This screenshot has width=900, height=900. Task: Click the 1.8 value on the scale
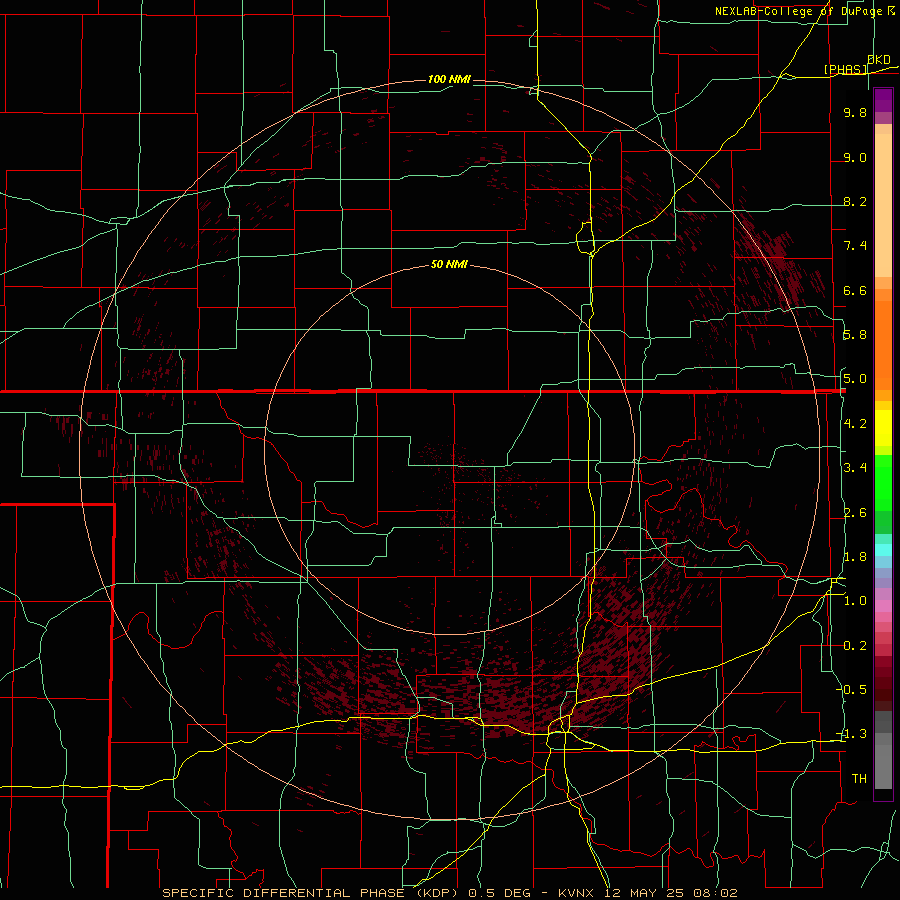[855, 557]
